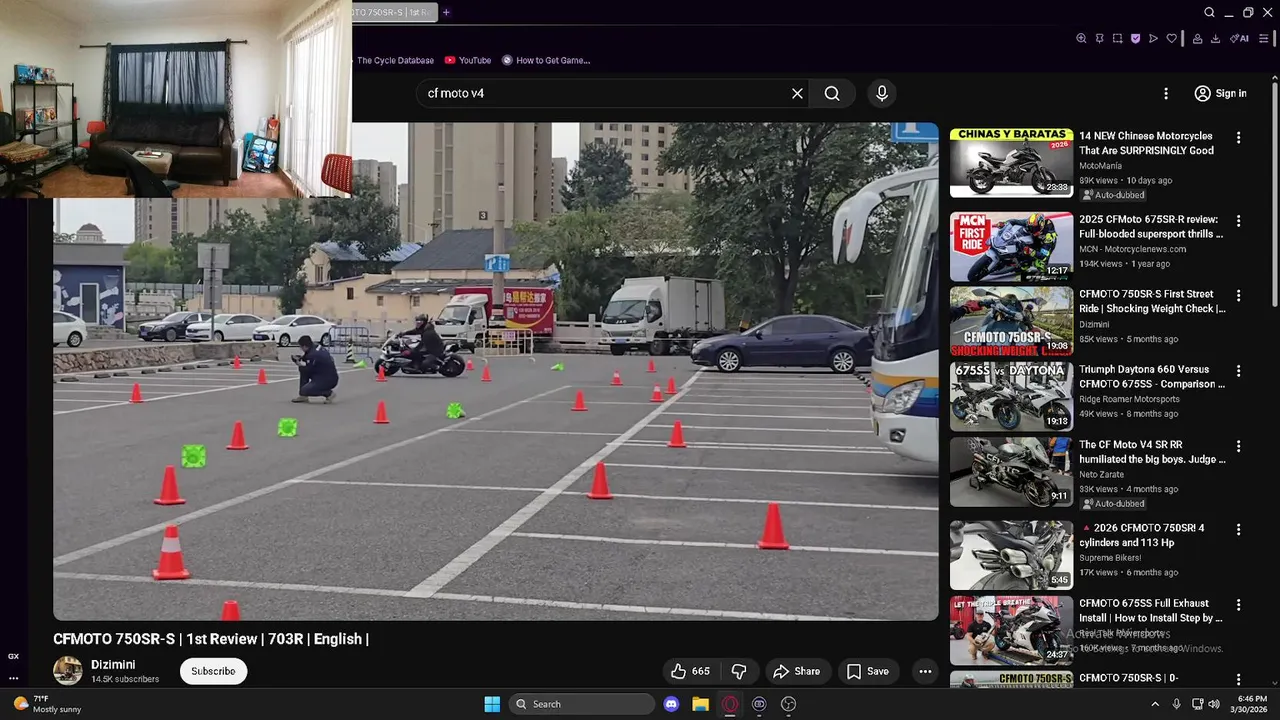Open Discord from the taskbar

[x=671, y=704]
